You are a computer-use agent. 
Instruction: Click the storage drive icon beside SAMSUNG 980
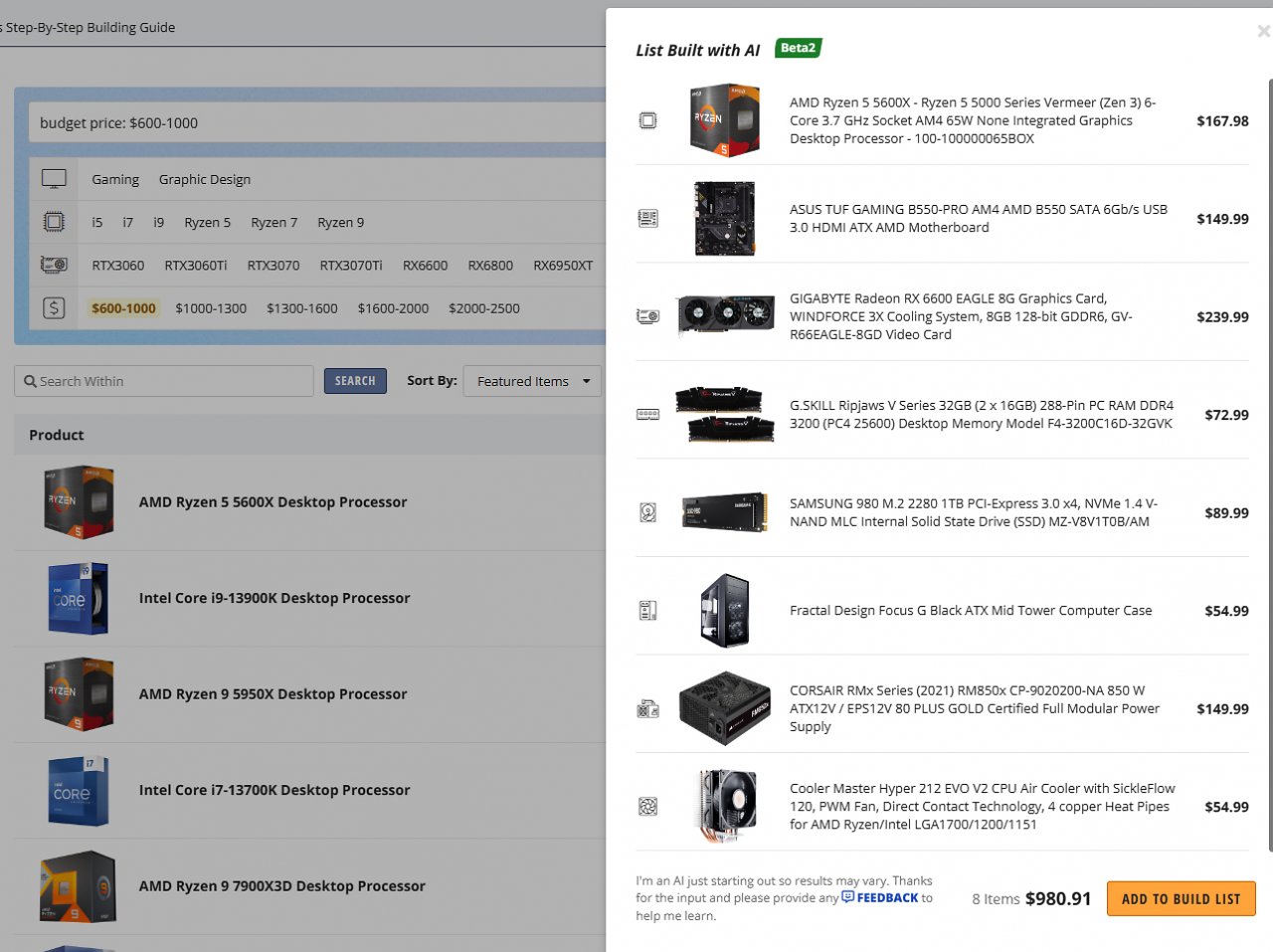coord(647,512)
